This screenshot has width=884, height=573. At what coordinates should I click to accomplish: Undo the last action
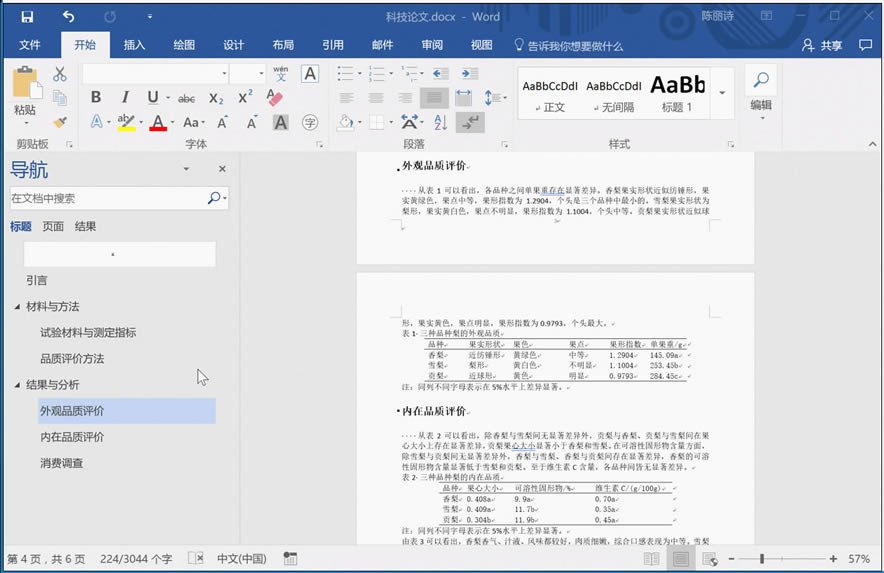[x=68, y=17]
